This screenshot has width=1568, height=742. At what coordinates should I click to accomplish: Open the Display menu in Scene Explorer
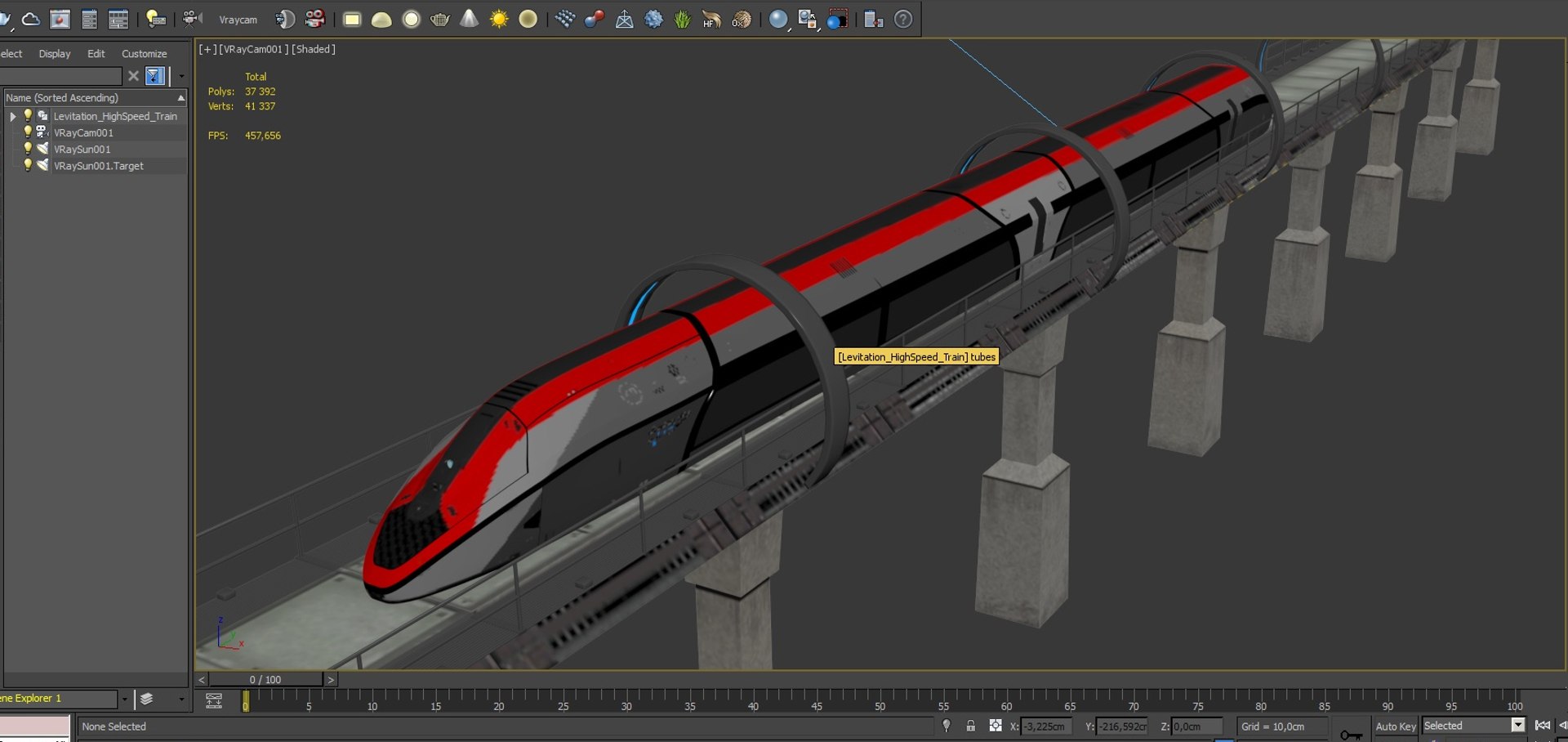pyautogui.click(x=55, y=54)
